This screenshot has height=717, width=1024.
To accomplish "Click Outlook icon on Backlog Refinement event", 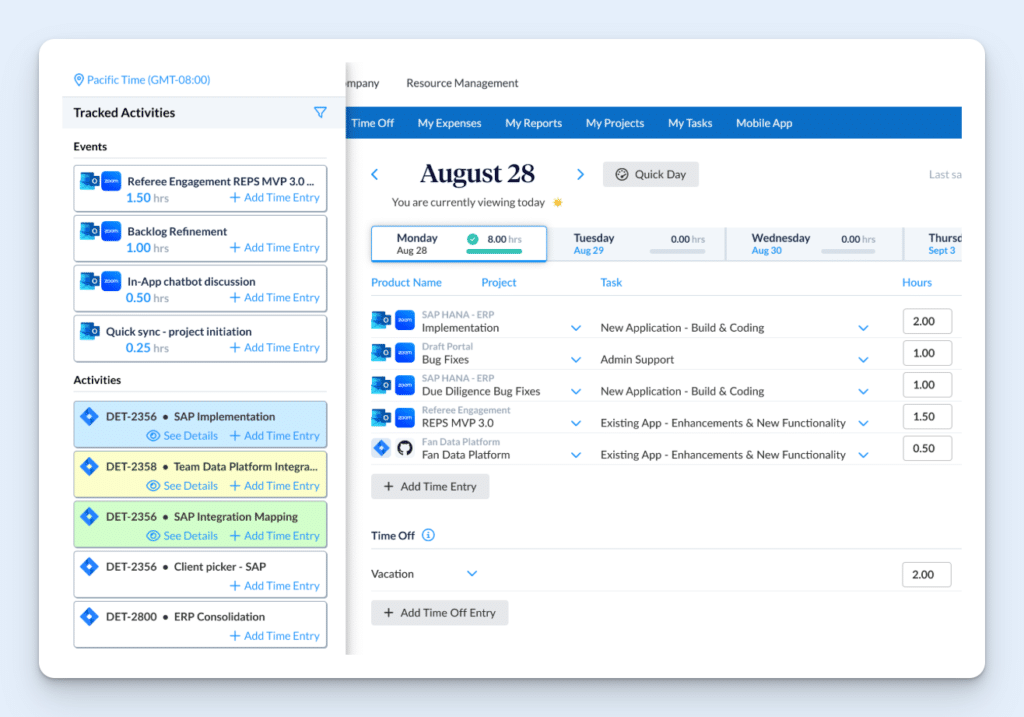I will [x=89, y=231].
